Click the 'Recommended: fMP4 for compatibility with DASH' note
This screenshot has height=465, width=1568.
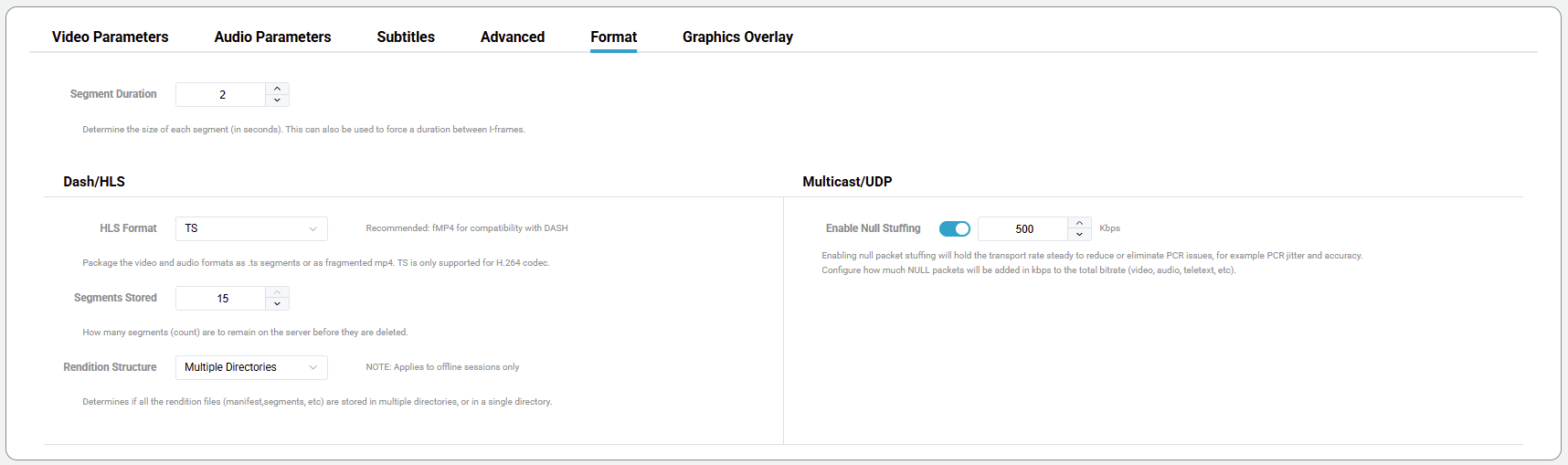pyautogui.click(x=467, y=228)
